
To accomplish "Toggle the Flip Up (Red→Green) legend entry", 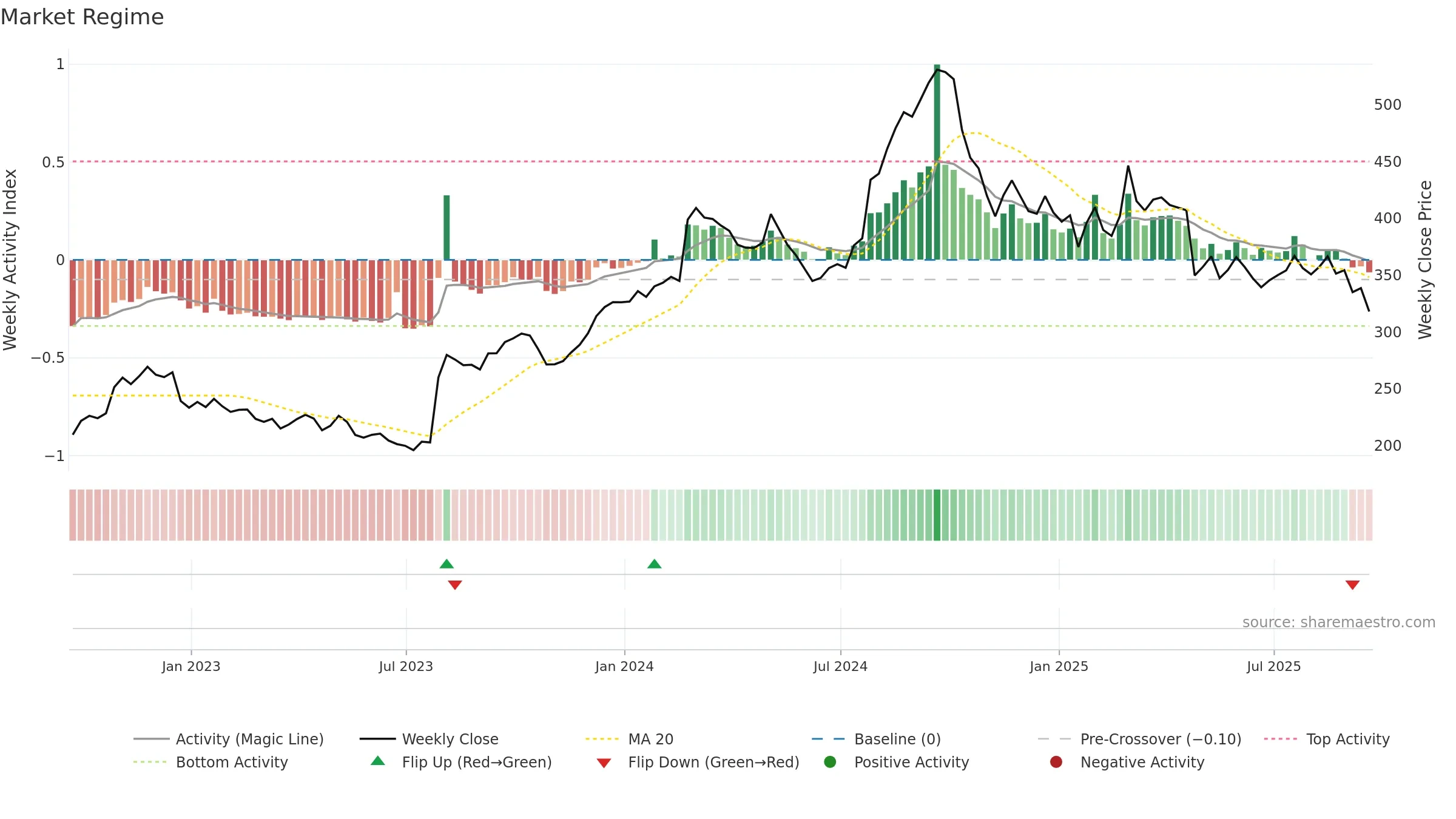I will [x=461, y=762].
